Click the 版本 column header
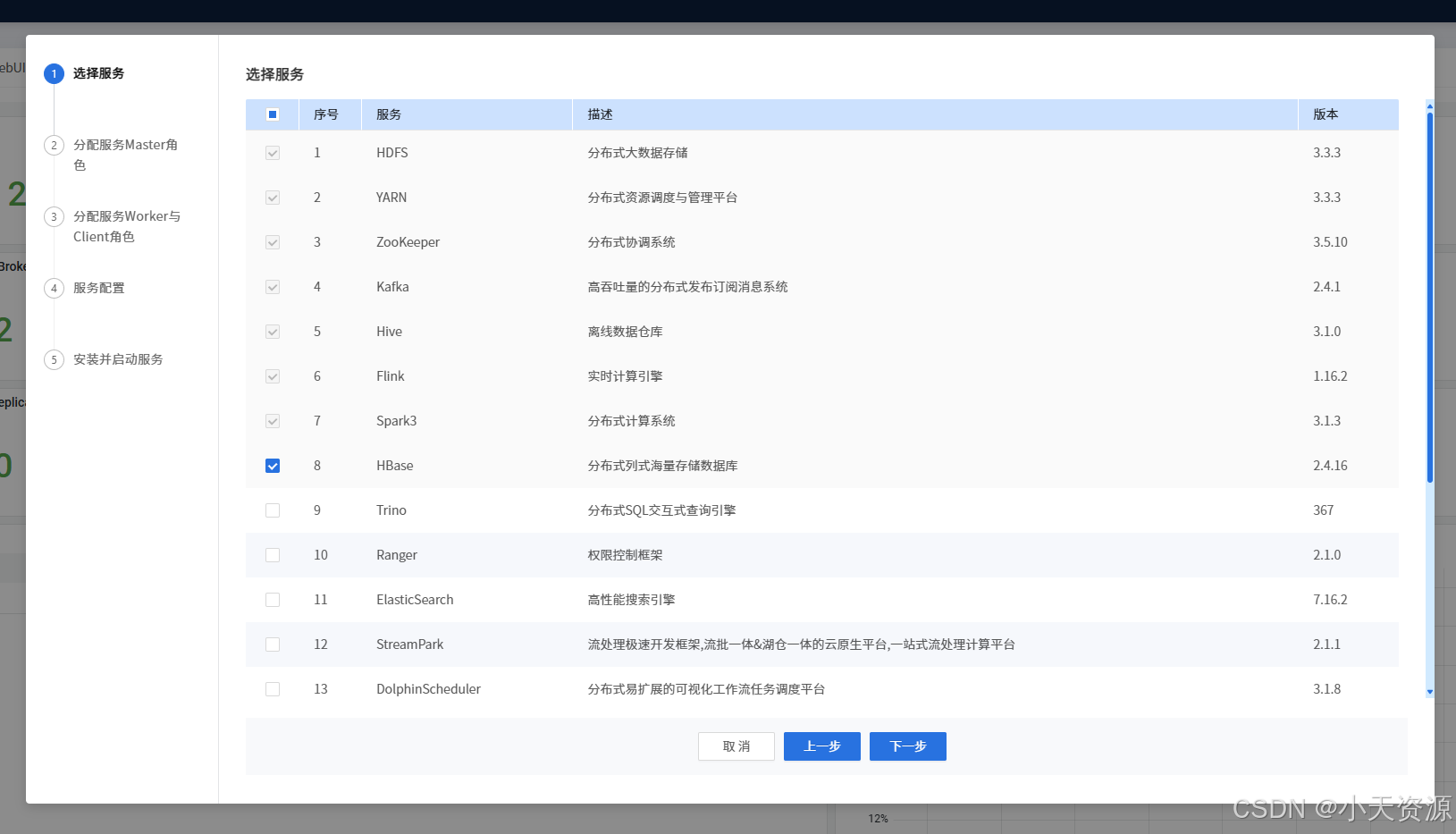 (x=1326, y=114)
